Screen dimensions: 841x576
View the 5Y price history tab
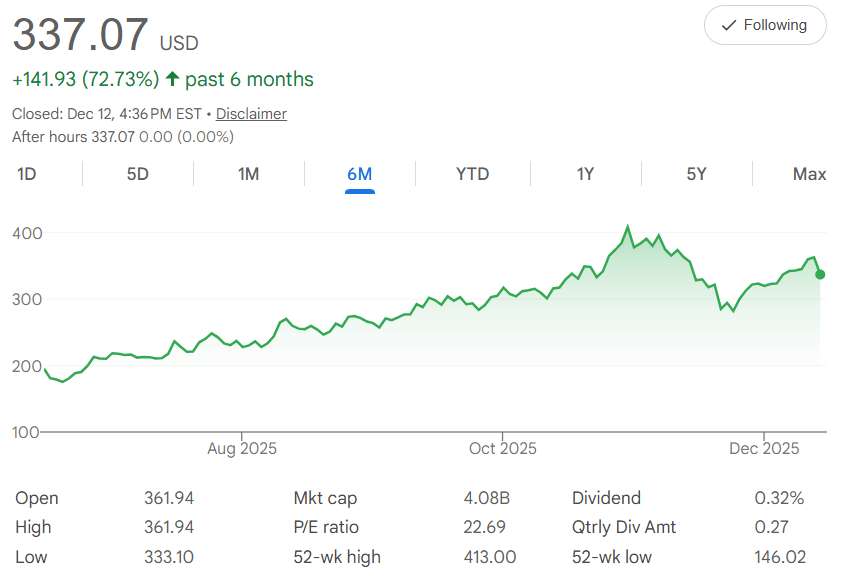[696, 174]
